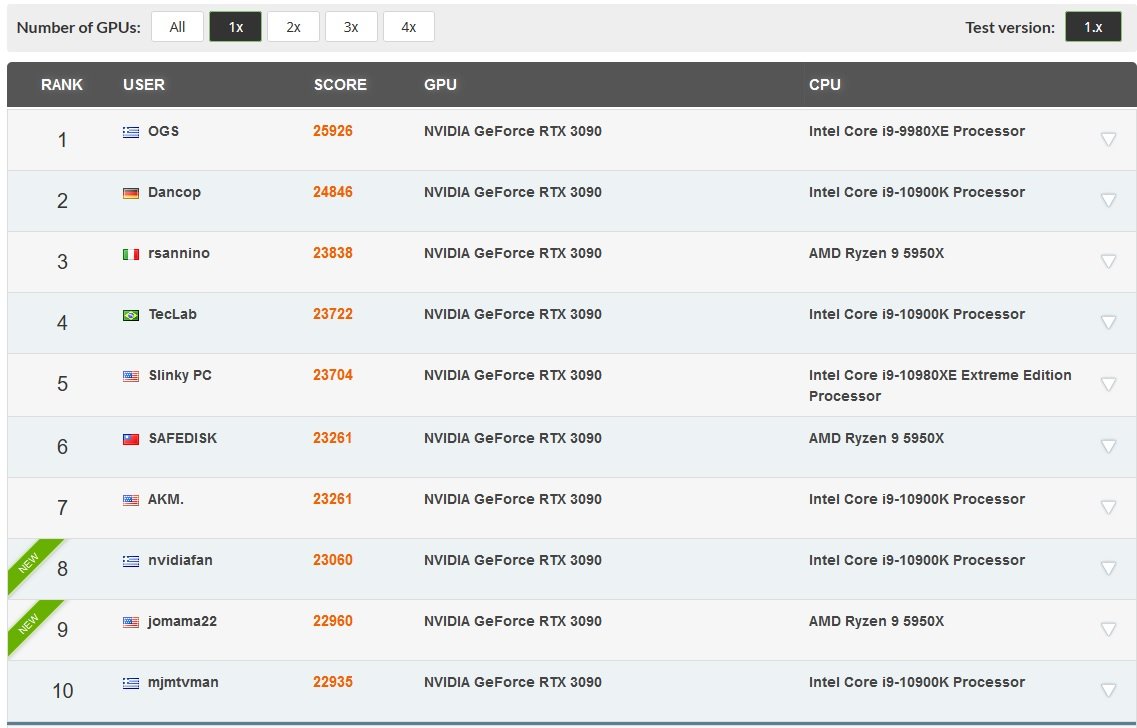
Task: Open user Slinky PC profile
Action: (180, 375)
